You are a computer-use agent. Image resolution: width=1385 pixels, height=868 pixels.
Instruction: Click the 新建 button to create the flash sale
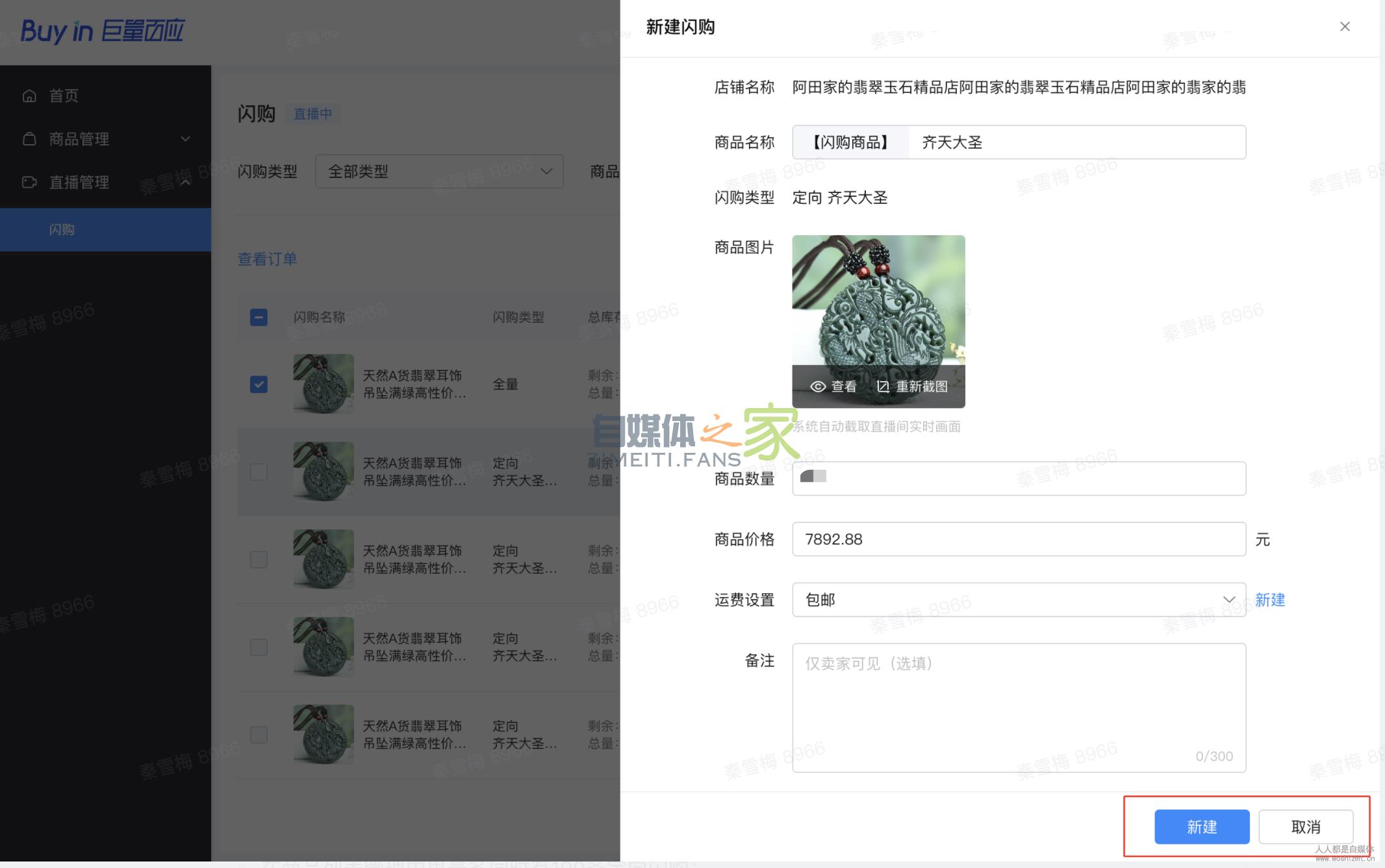pos(1201,826)
